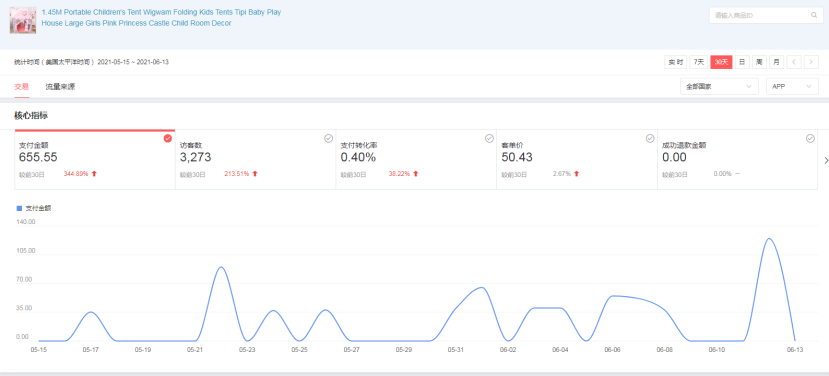
Task: Toggle the 成功退款金额 metric checkmark
Action: pyautogui.click(x=810, y=139)
